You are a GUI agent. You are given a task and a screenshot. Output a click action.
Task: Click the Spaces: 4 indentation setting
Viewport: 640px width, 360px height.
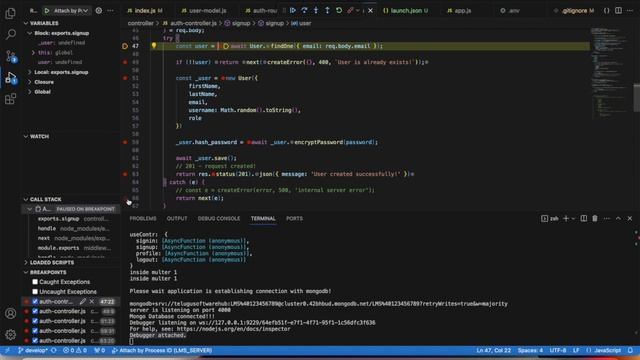coord(530,350)
